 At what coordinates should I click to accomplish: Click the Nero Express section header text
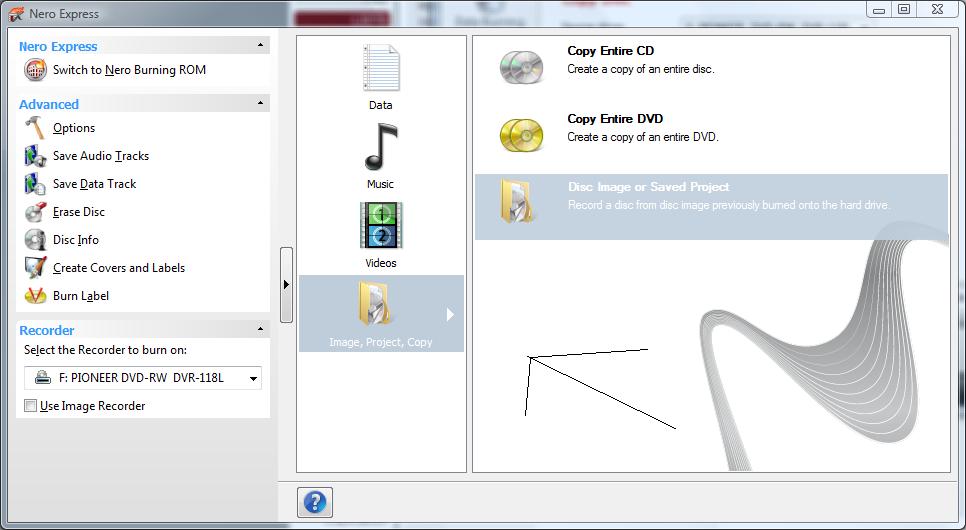[x=58, y=46]
